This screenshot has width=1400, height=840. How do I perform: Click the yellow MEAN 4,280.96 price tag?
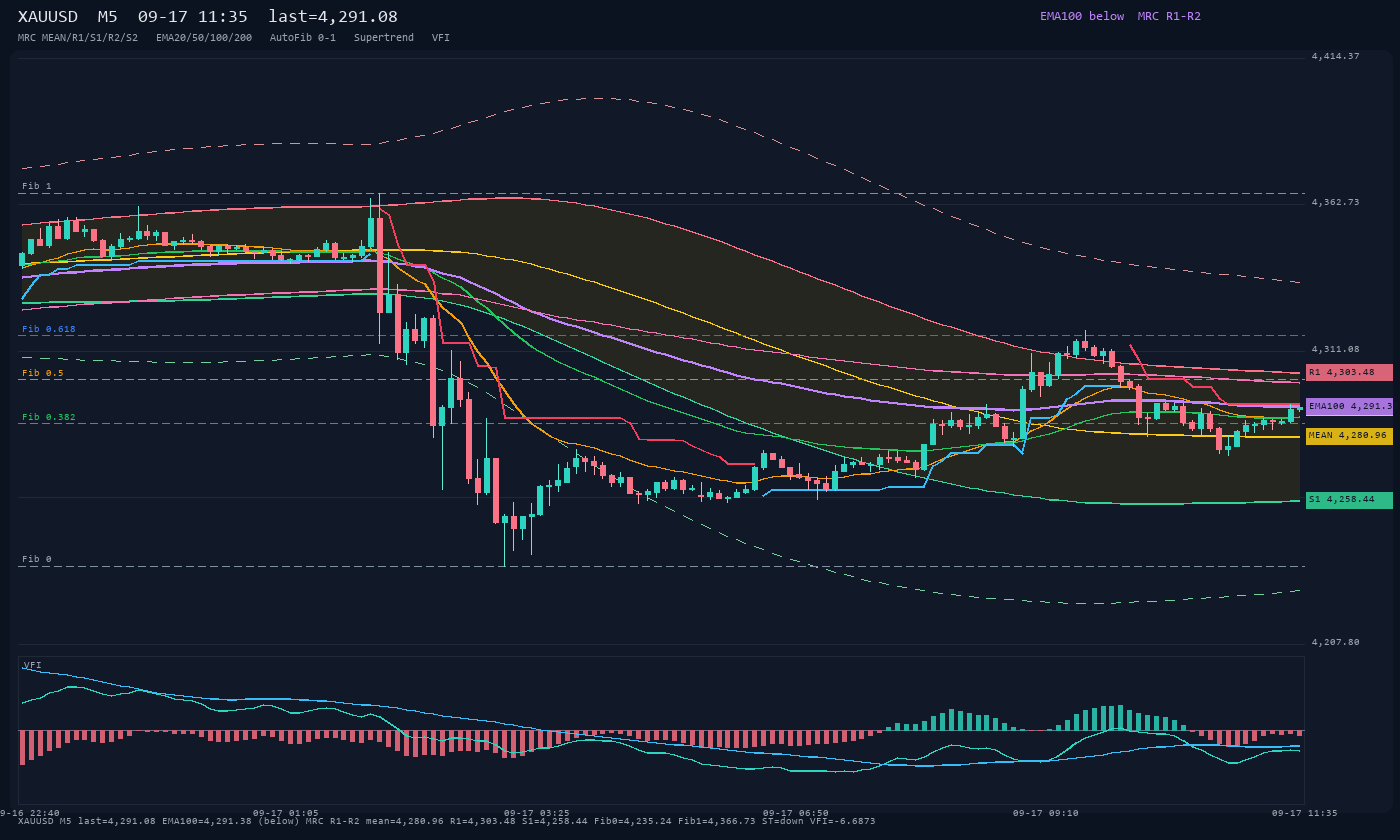pos(1349,436)
